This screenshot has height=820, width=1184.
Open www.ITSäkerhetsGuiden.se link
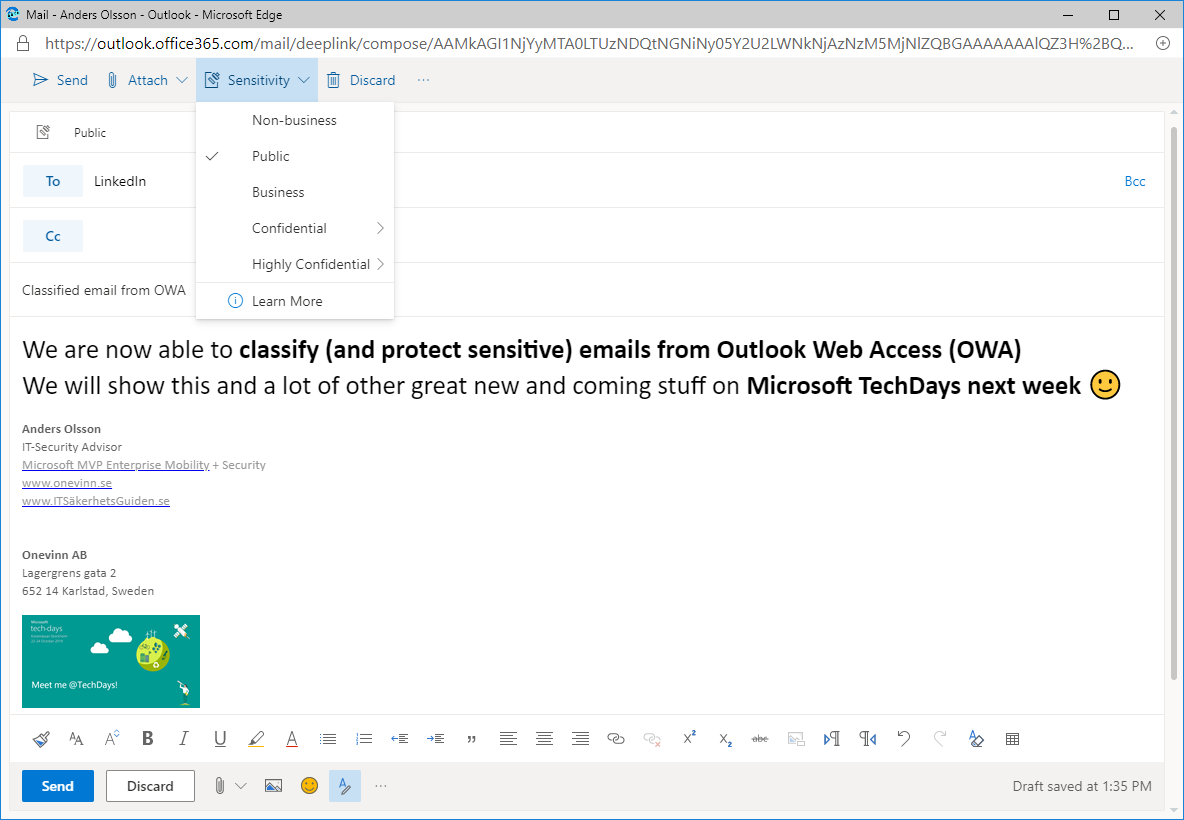tap(96, 501)
